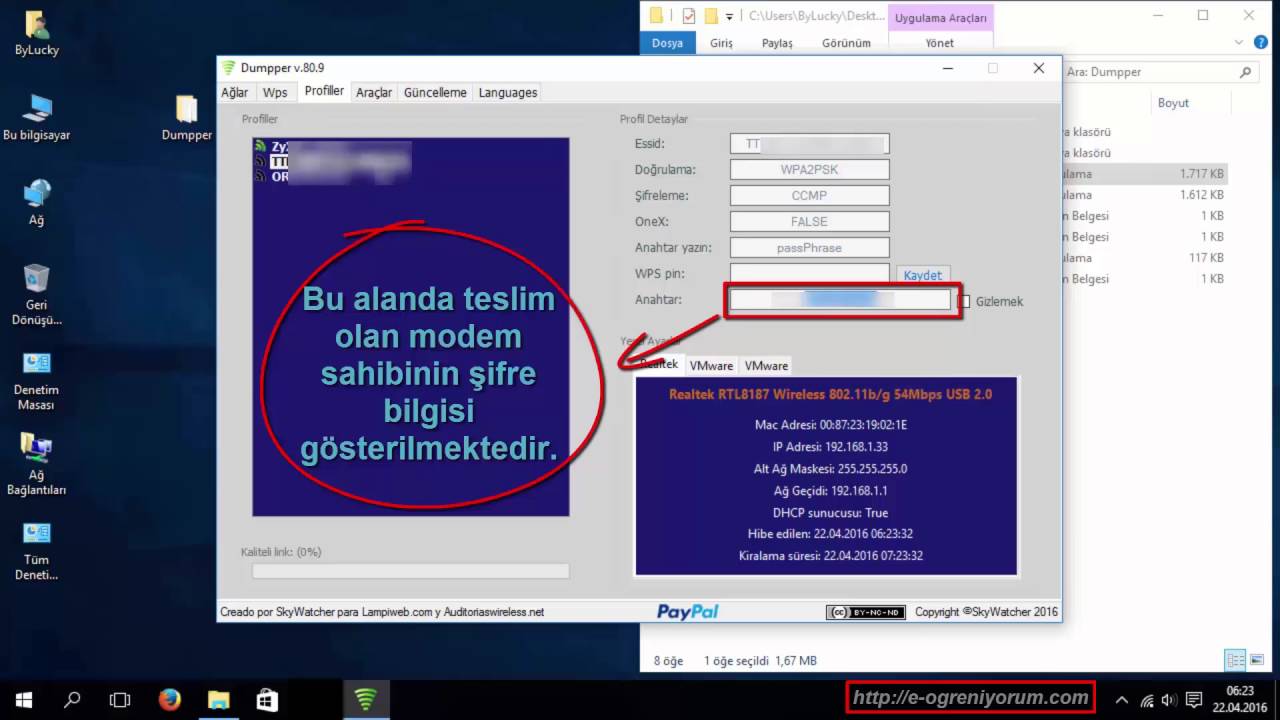The width and height of the screenshot is (1280, 720).
Task: Select the first VMware adapter tab
Action: [712, 366]
